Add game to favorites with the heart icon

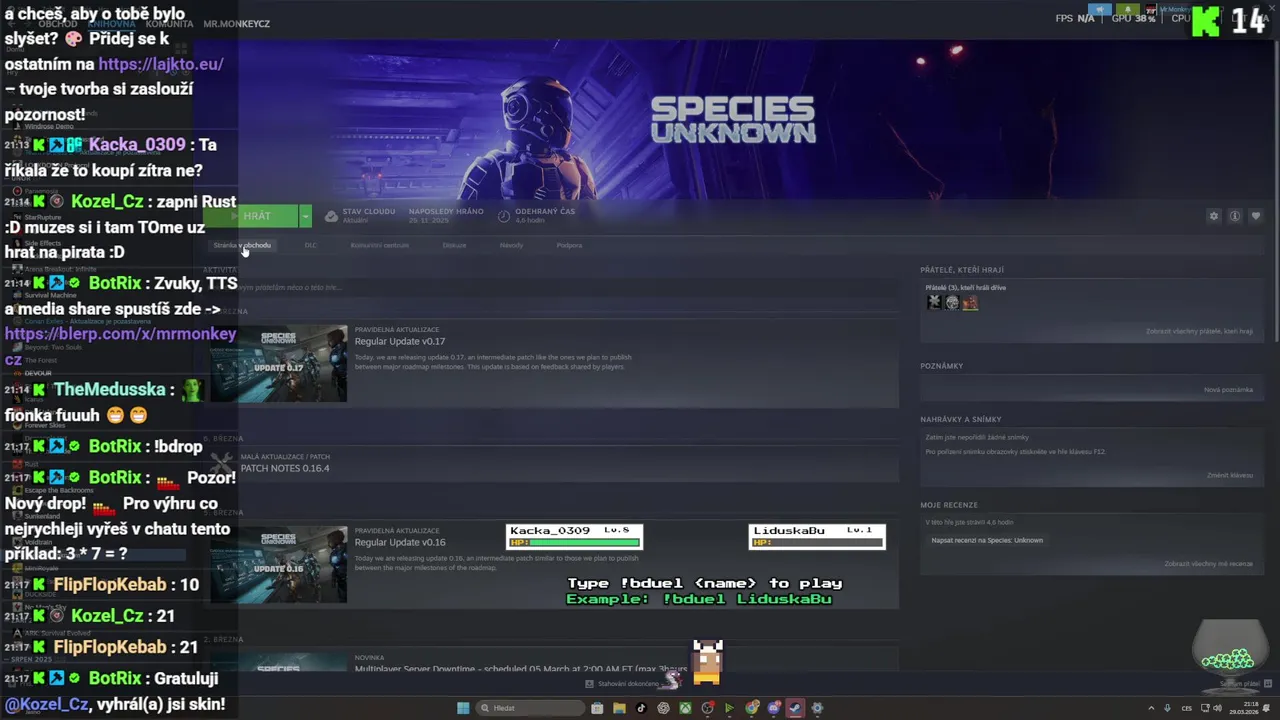tap(1256, 216)
